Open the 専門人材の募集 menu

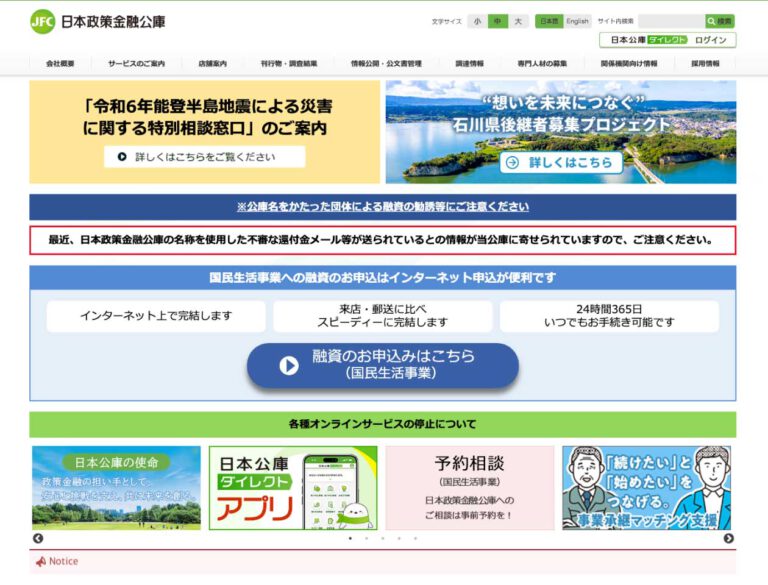pos(542,64)
